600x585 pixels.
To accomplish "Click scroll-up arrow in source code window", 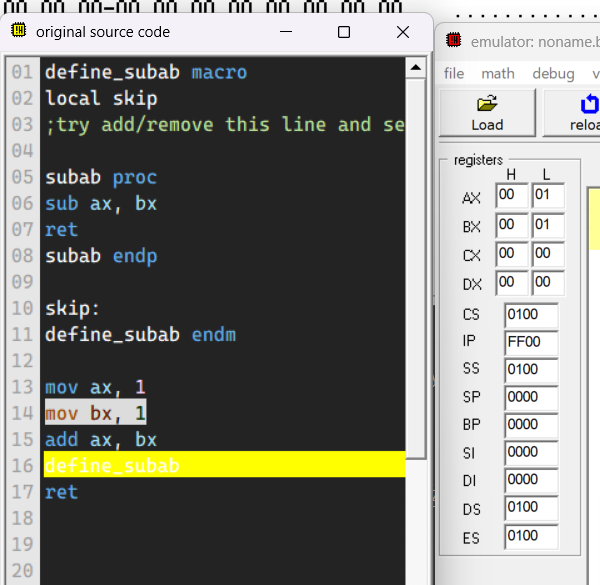I will tap(416, 68).
